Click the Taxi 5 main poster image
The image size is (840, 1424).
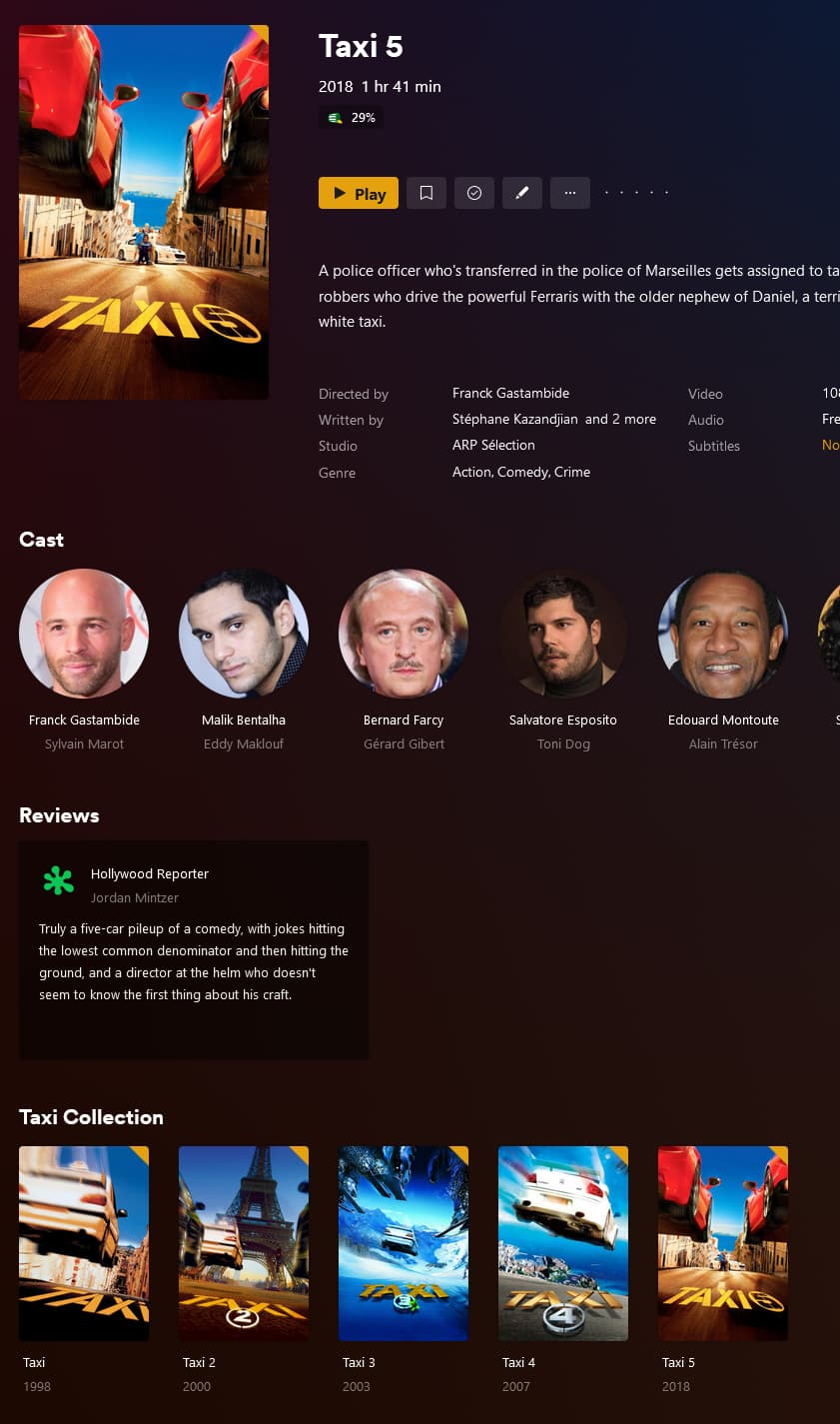[144, 212]
